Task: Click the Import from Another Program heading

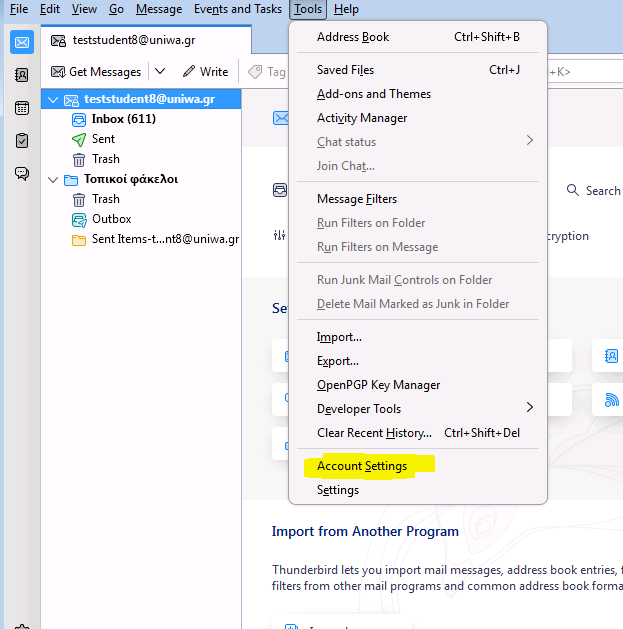Action: tap(365, 532)
